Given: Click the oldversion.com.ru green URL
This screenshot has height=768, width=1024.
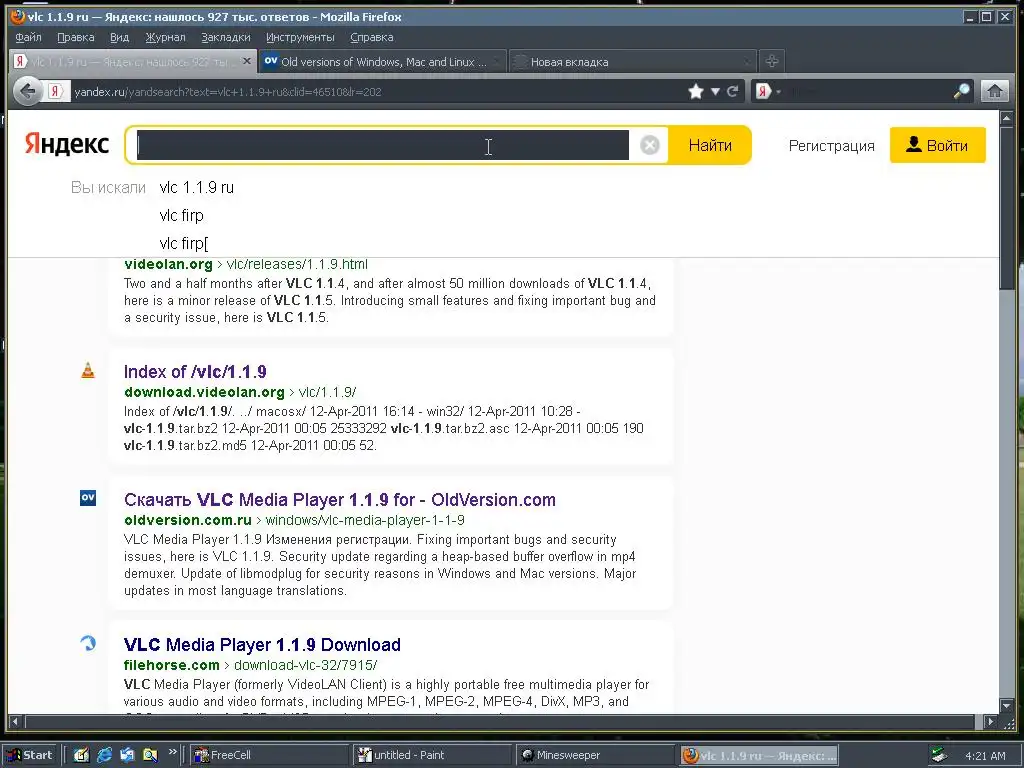Looking at the screenshot, I should [188, 520].
